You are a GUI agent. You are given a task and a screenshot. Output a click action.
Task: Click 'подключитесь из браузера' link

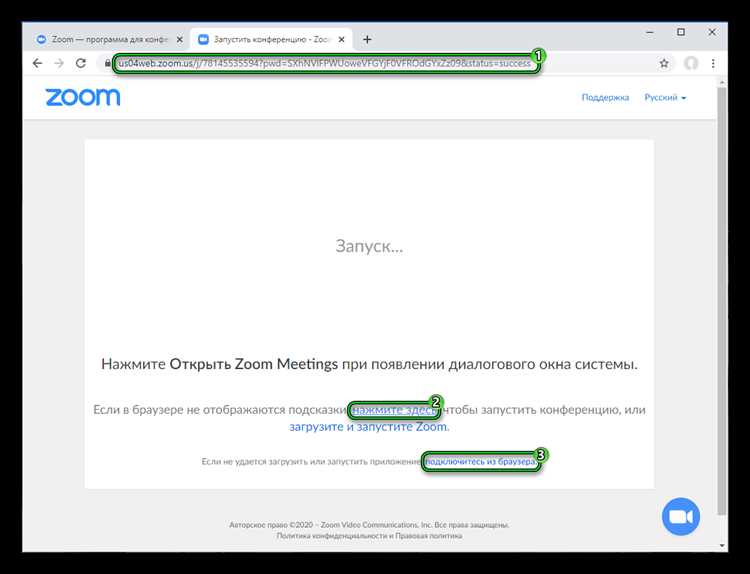coord(480,462)
